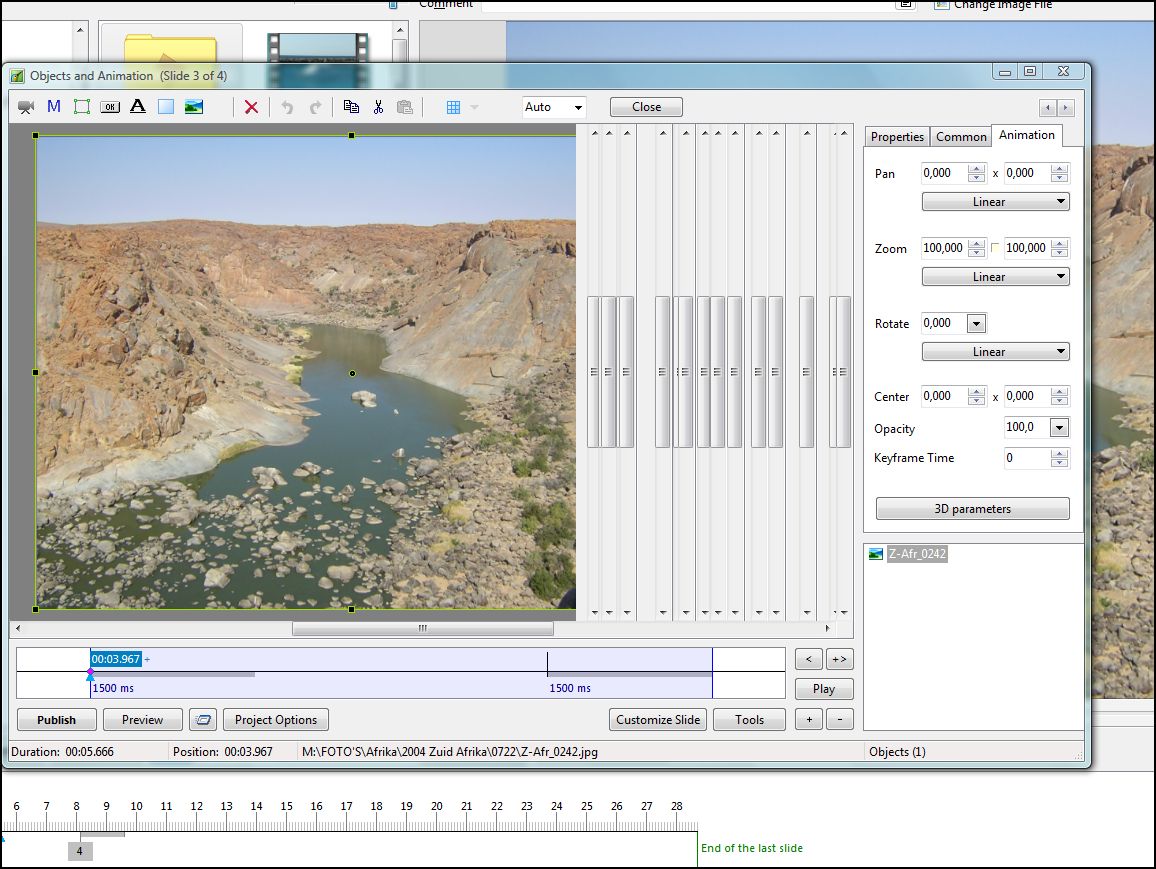1156x869 pixels.
Task: Select the Mask (M) tool
Action: [x=54, y=107]
